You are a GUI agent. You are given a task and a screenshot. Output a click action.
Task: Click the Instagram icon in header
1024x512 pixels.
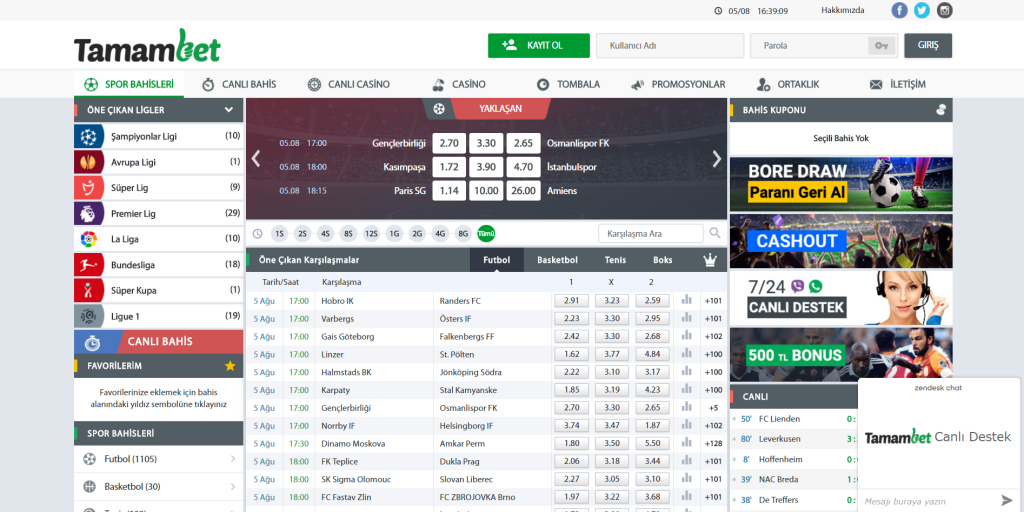[943, 10]
